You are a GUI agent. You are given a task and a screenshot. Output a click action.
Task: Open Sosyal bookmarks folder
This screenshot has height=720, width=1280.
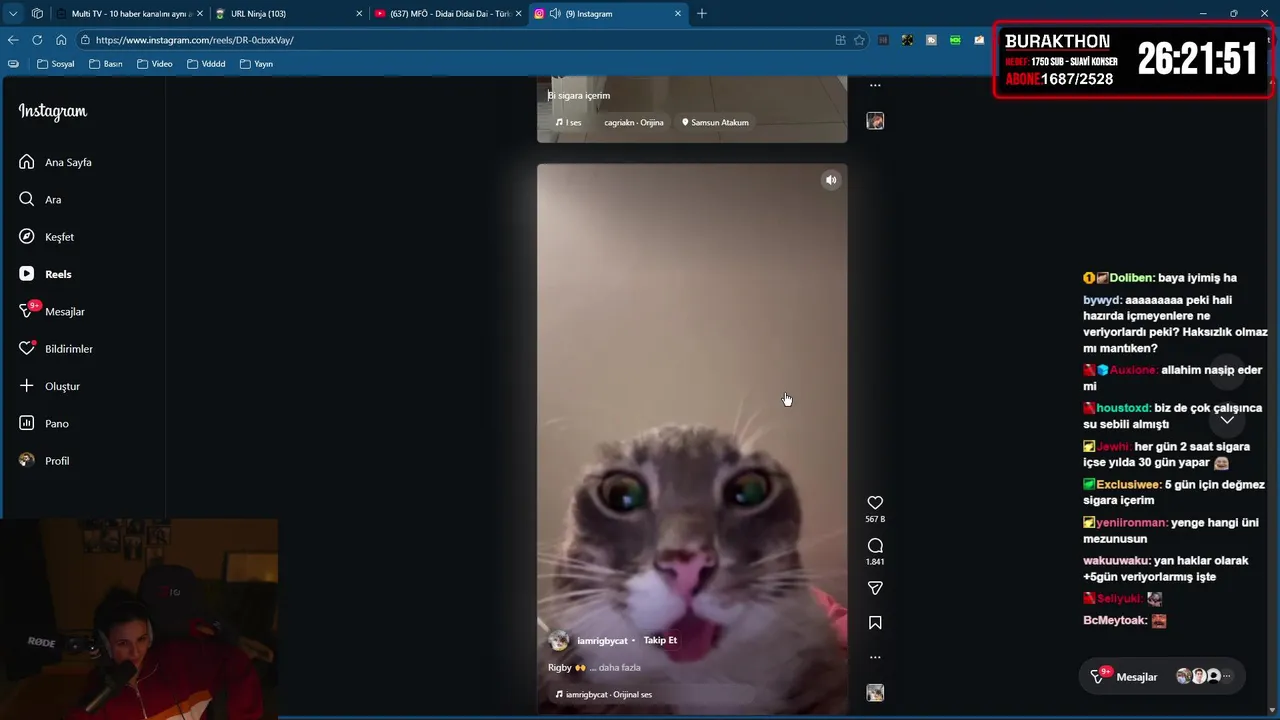pos(56,64)
